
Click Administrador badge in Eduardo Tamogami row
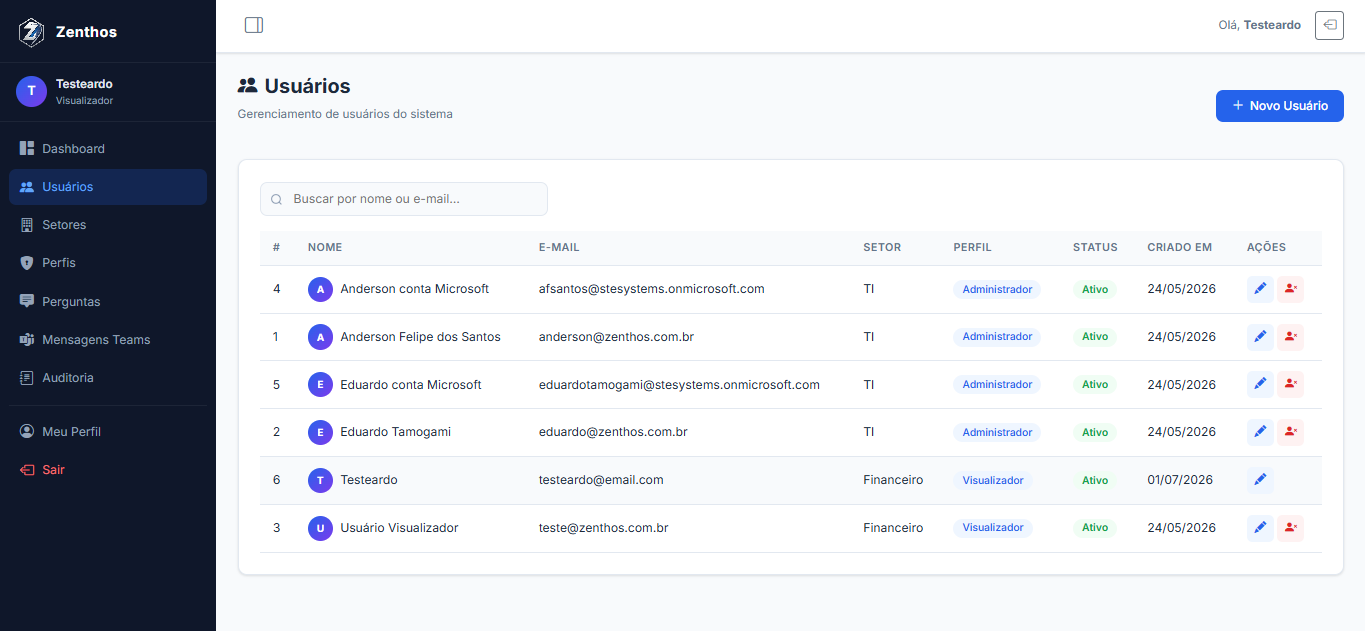997,432
